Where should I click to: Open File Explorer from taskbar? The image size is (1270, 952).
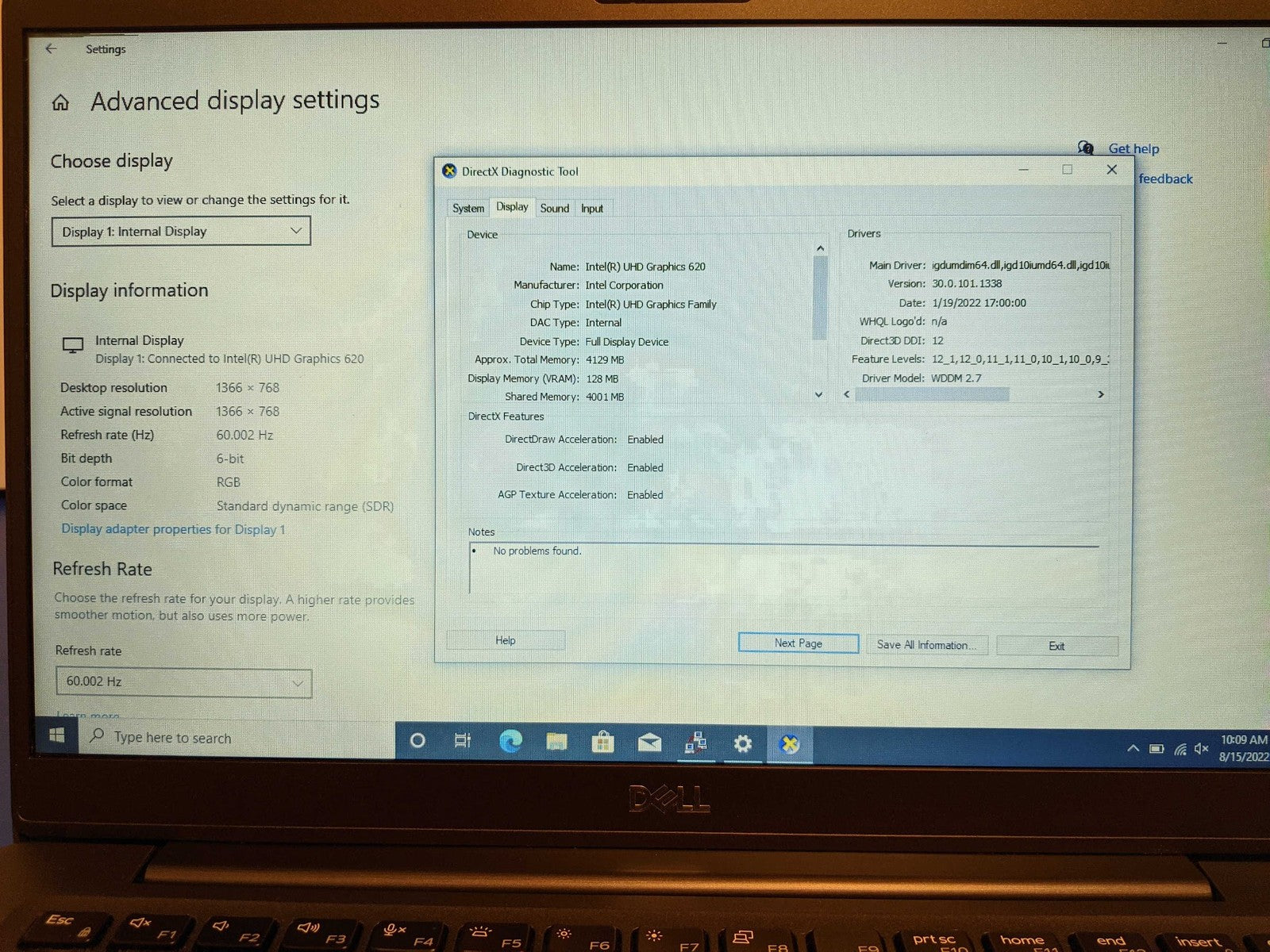(557, 743)
